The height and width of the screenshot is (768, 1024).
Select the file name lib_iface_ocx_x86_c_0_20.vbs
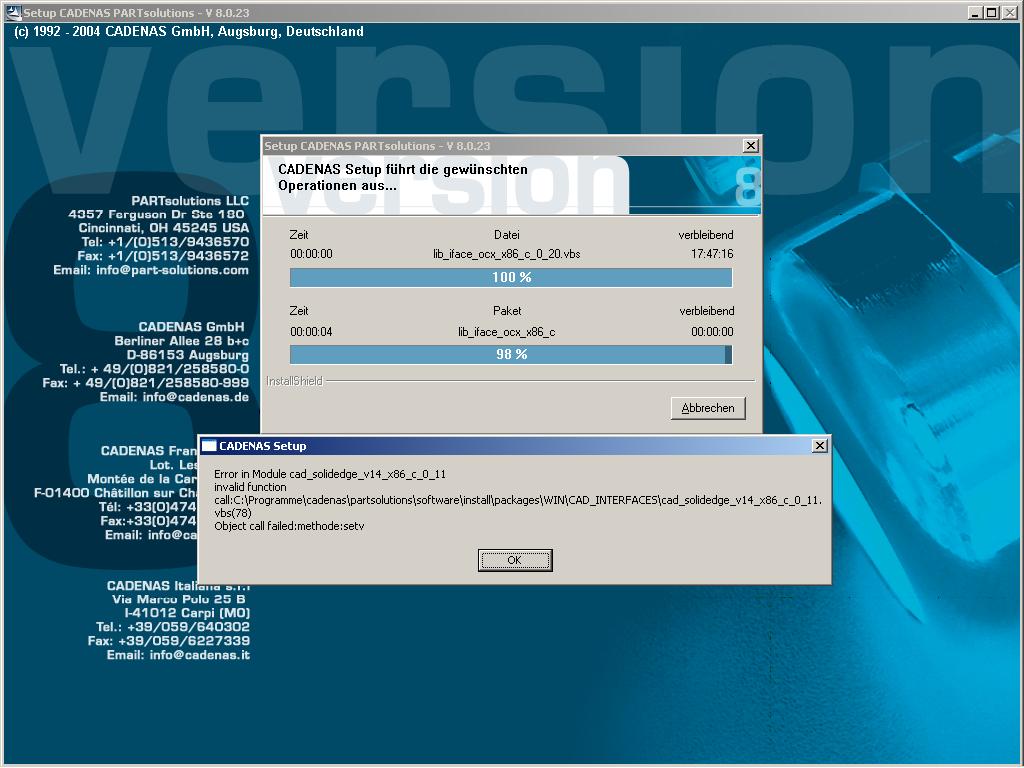(507, 254)
